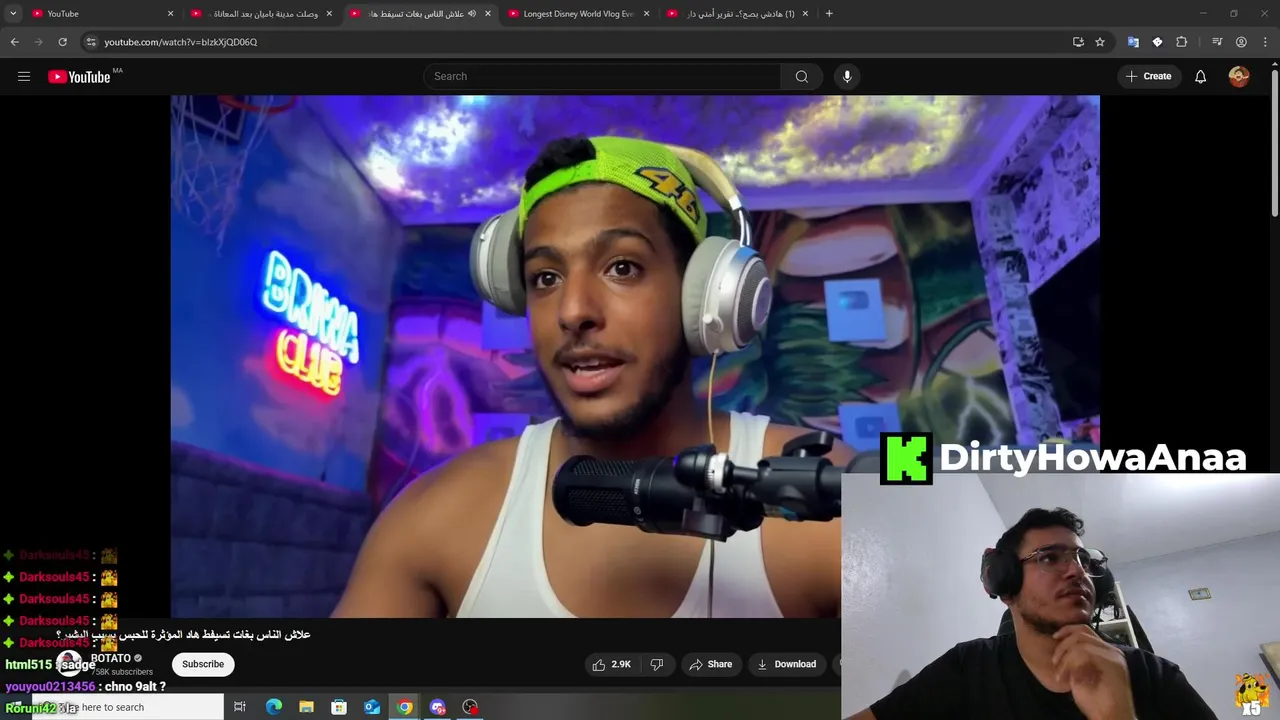This screenshot has height=720, width=1280.
Task: Close the first YouTube tab
Action: (170, 14)
